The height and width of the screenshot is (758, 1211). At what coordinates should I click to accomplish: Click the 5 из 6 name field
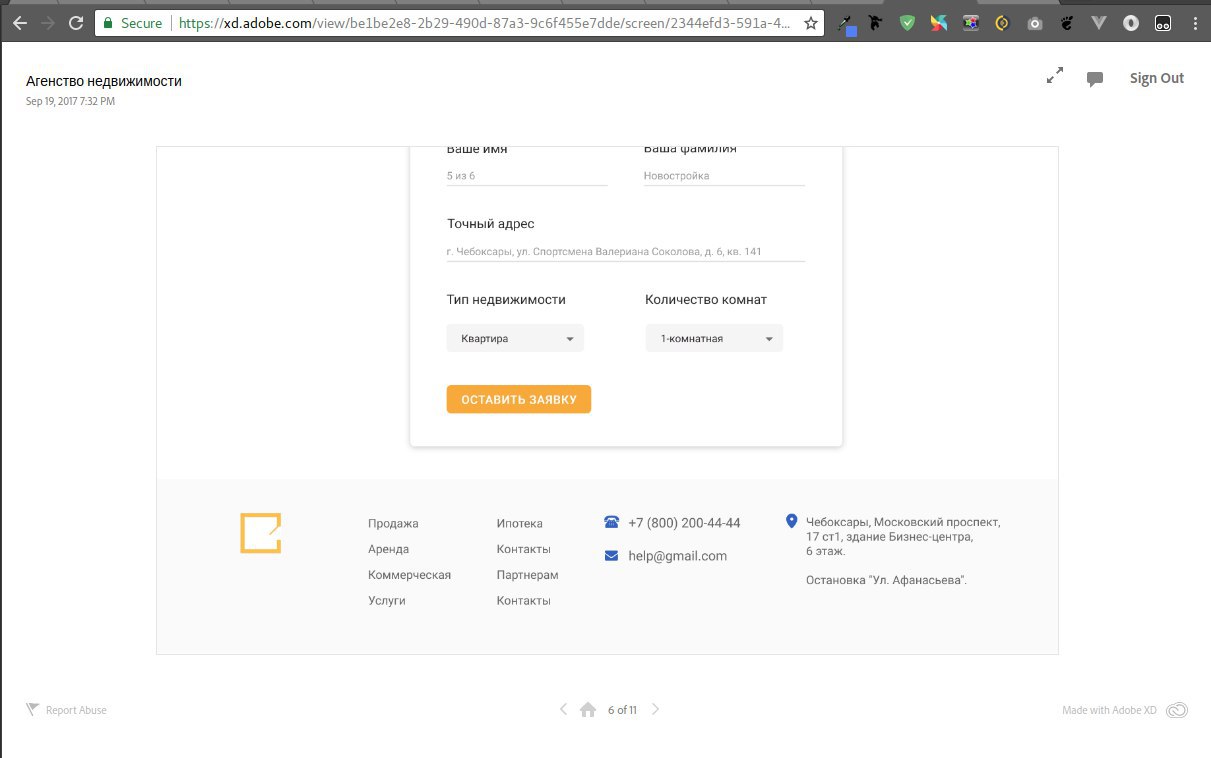coord(527,176)
